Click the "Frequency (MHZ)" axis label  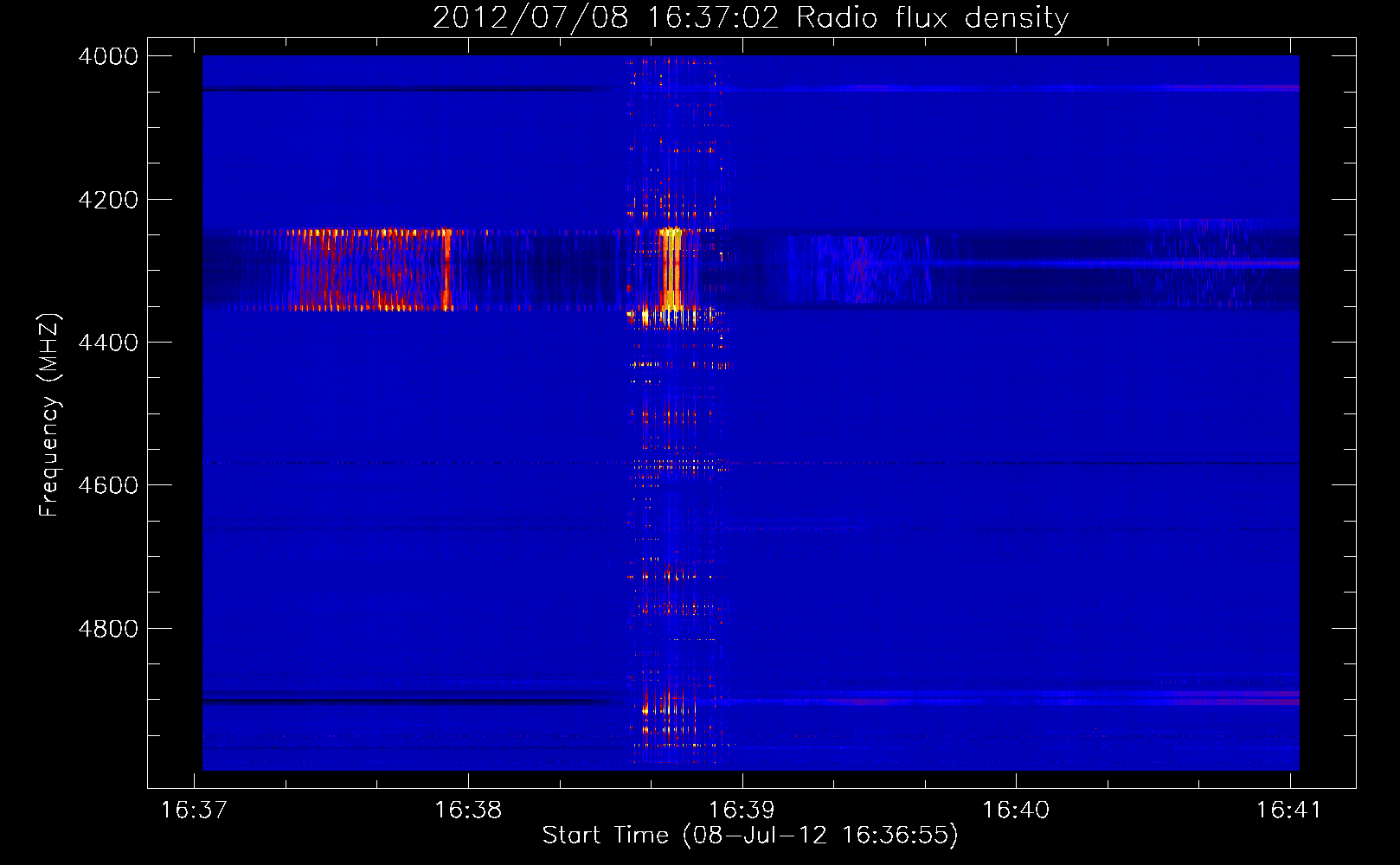49,415
